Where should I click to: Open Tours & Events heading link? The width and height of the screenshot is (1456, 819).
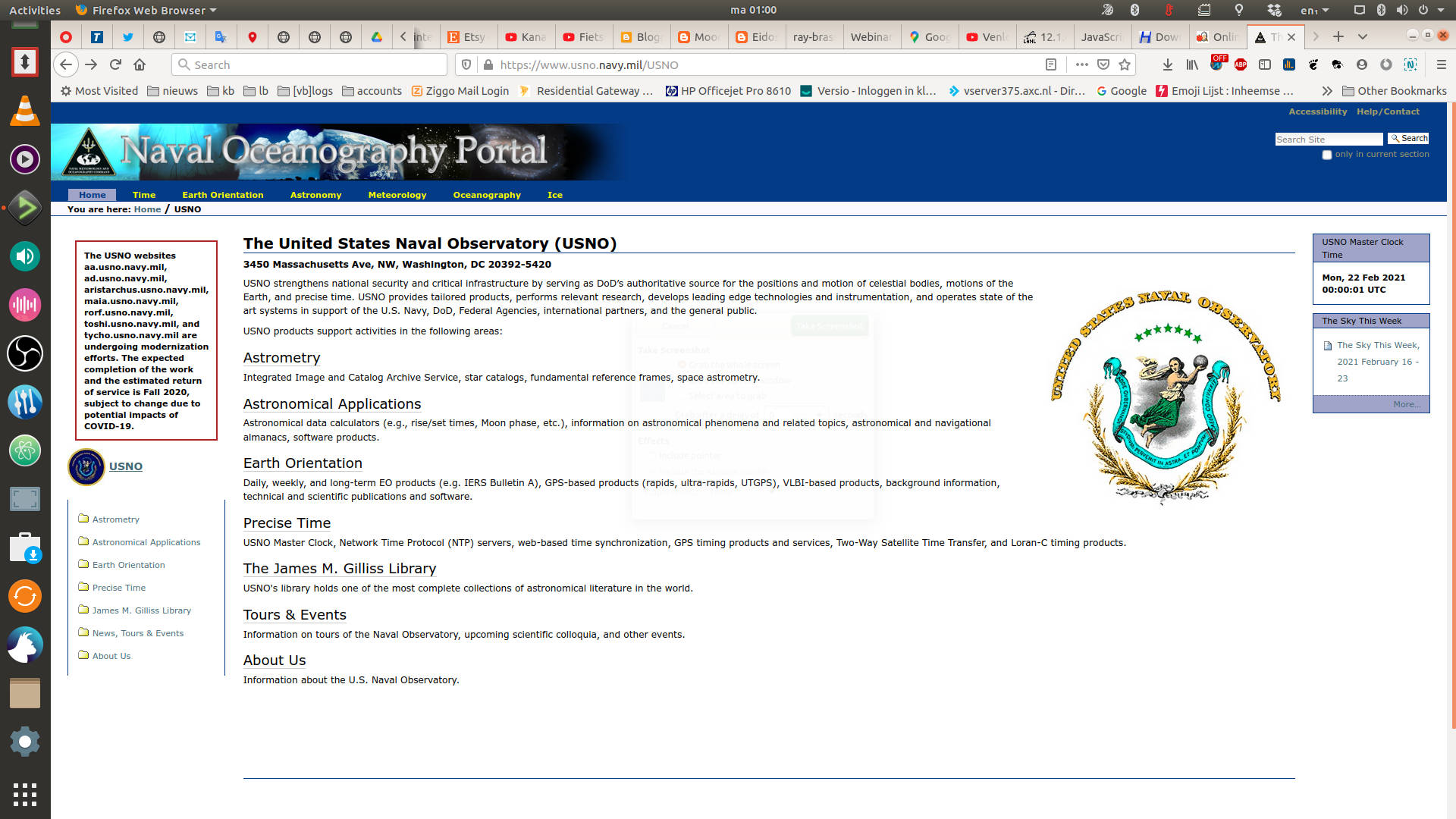click(x=295, y=615)
